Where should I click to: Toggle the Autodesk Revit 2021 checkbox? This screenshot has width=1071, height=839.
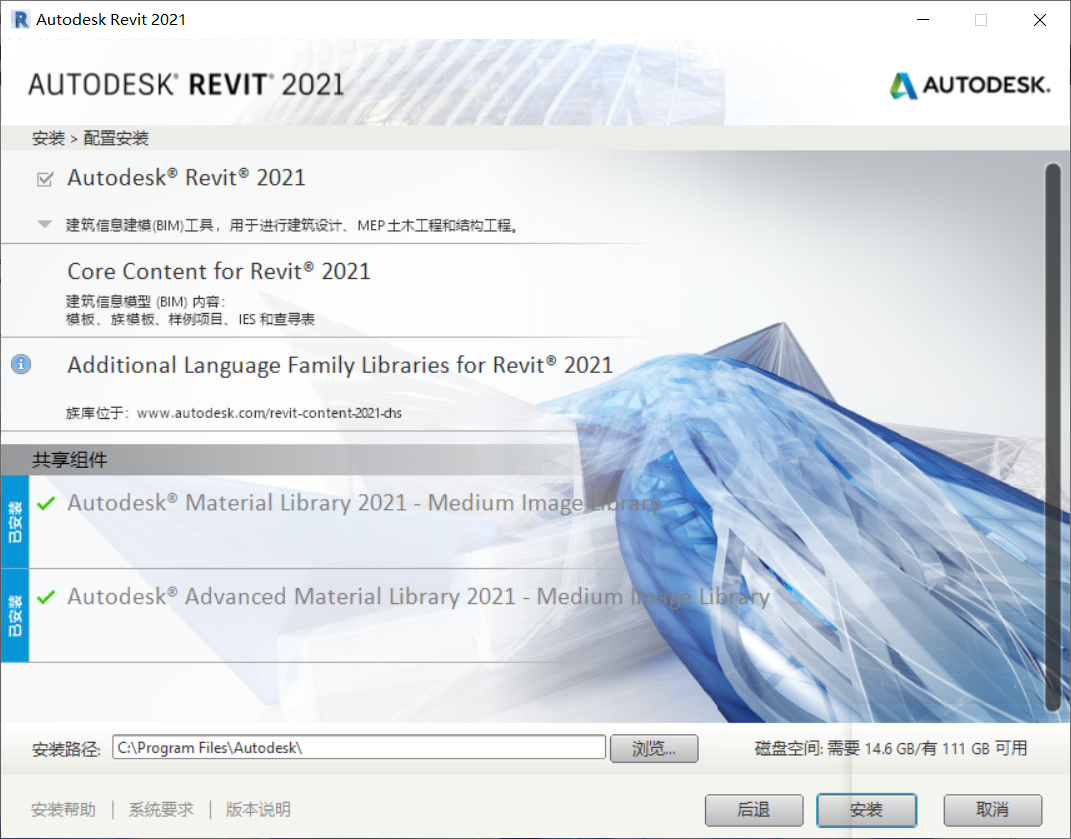click(45, 179)
